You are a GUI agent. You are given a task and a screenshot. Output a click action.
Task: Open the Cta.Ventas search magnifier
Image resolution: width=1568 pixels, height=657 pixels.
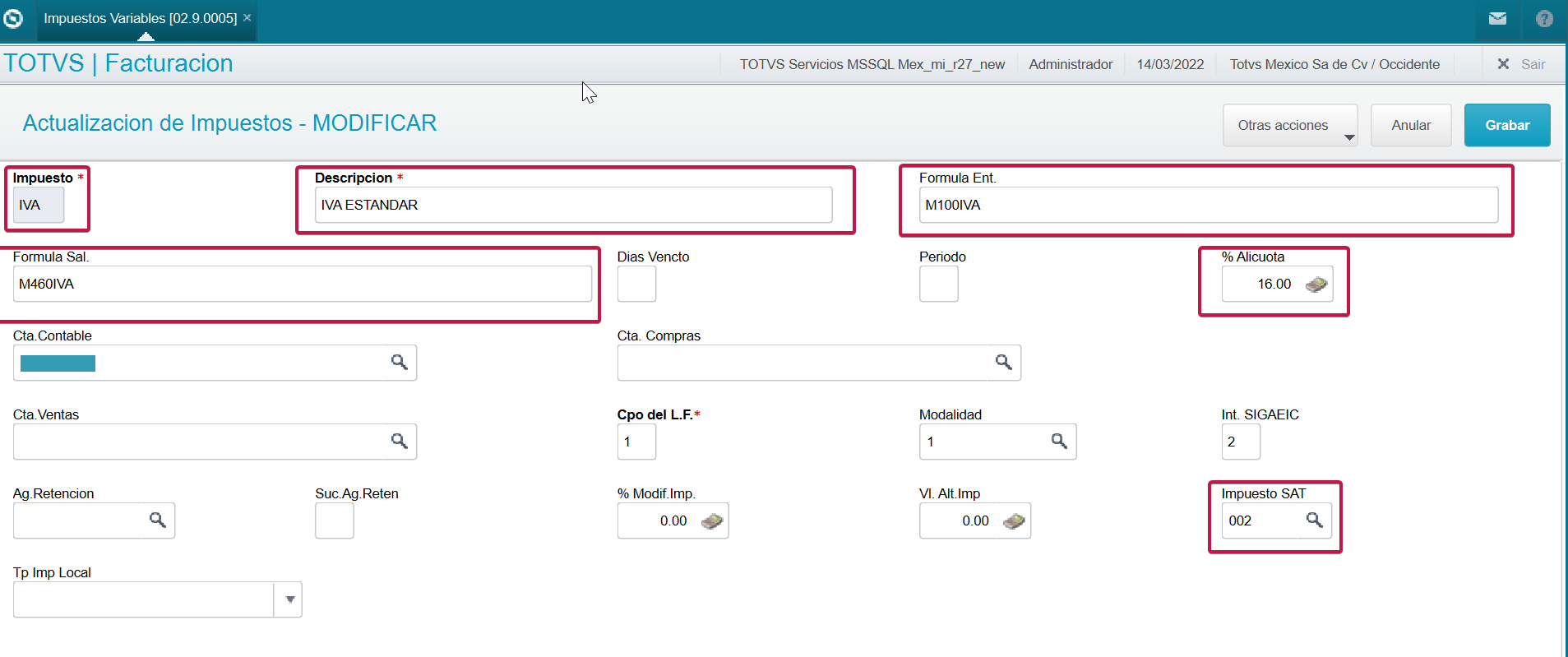click(400, 442)
